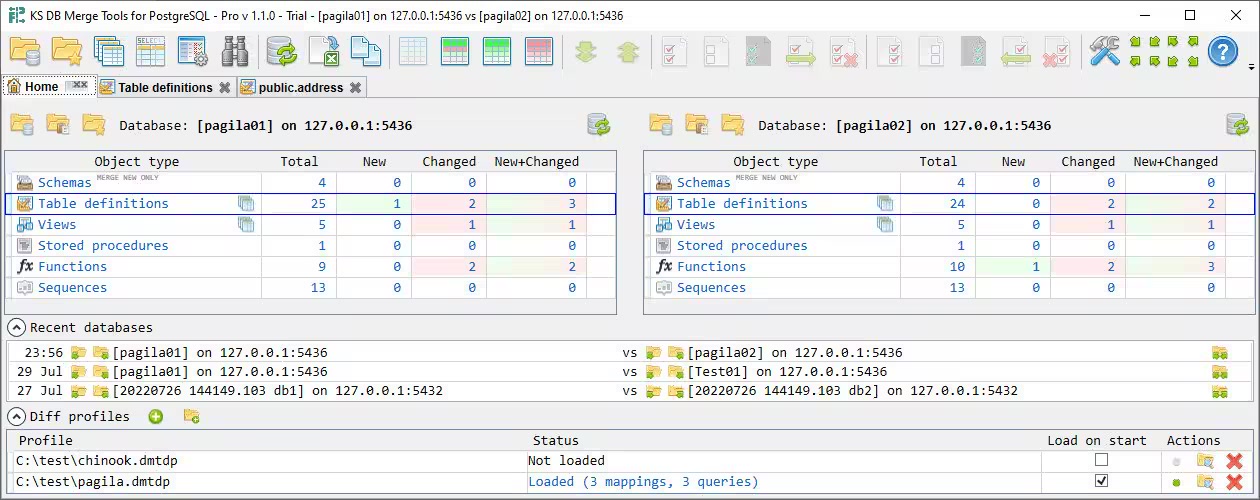The image size is (1260, 500).
Task: Add new diff profile with green plus
Action: [x=156, y=416]
